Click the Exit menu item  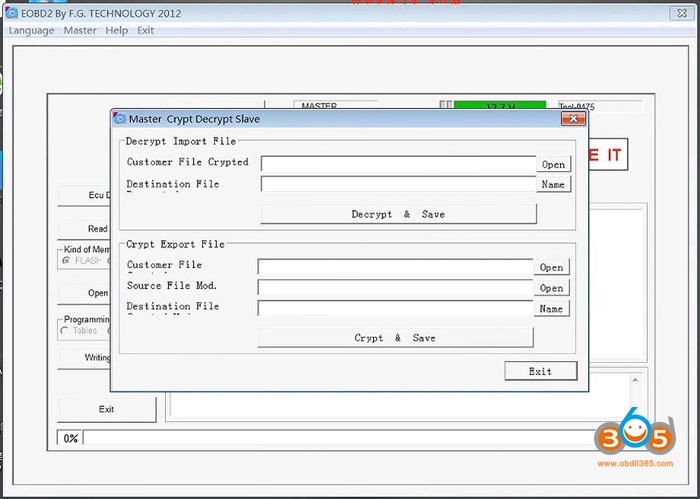146,30
